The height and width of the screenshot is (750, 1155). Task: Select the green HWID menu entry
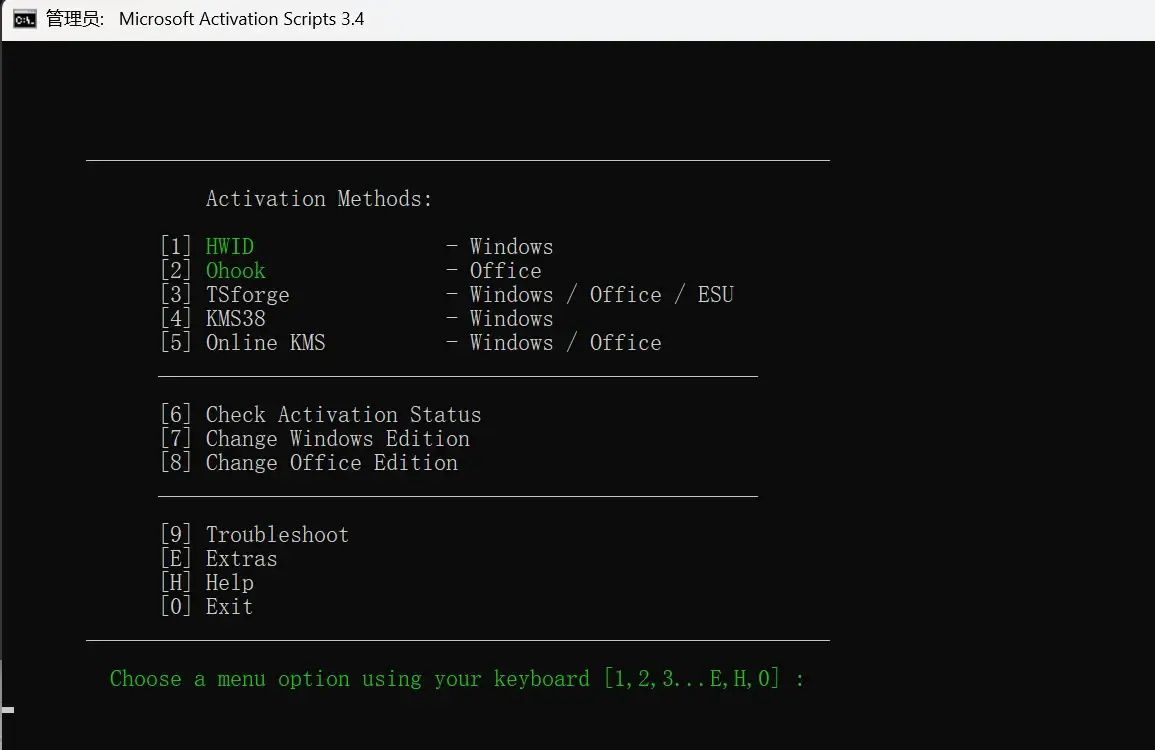[230, 247]
